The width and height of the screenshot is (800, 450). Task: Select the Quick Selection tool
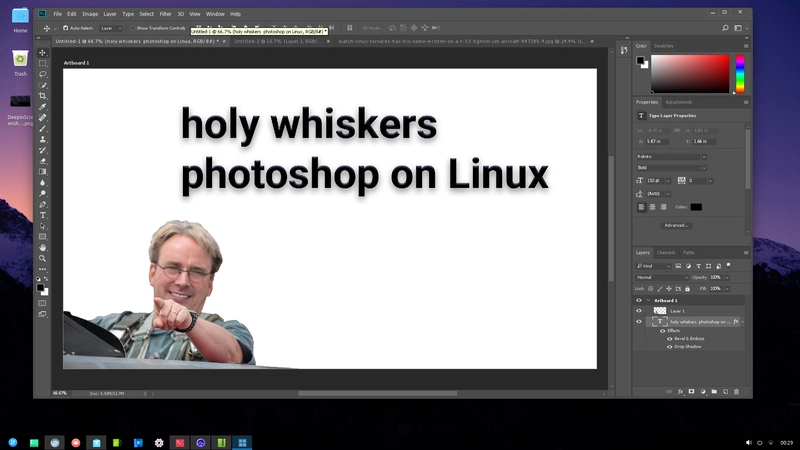[43, 85]
